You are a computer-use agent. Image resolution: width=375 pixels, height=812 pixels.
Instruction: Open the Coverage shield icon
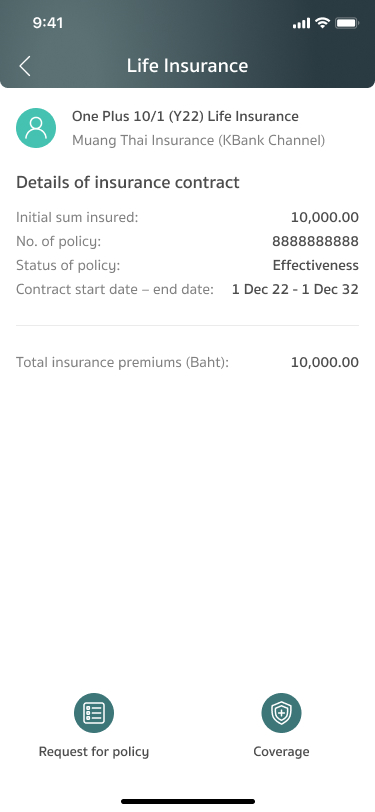pos(281,713)
